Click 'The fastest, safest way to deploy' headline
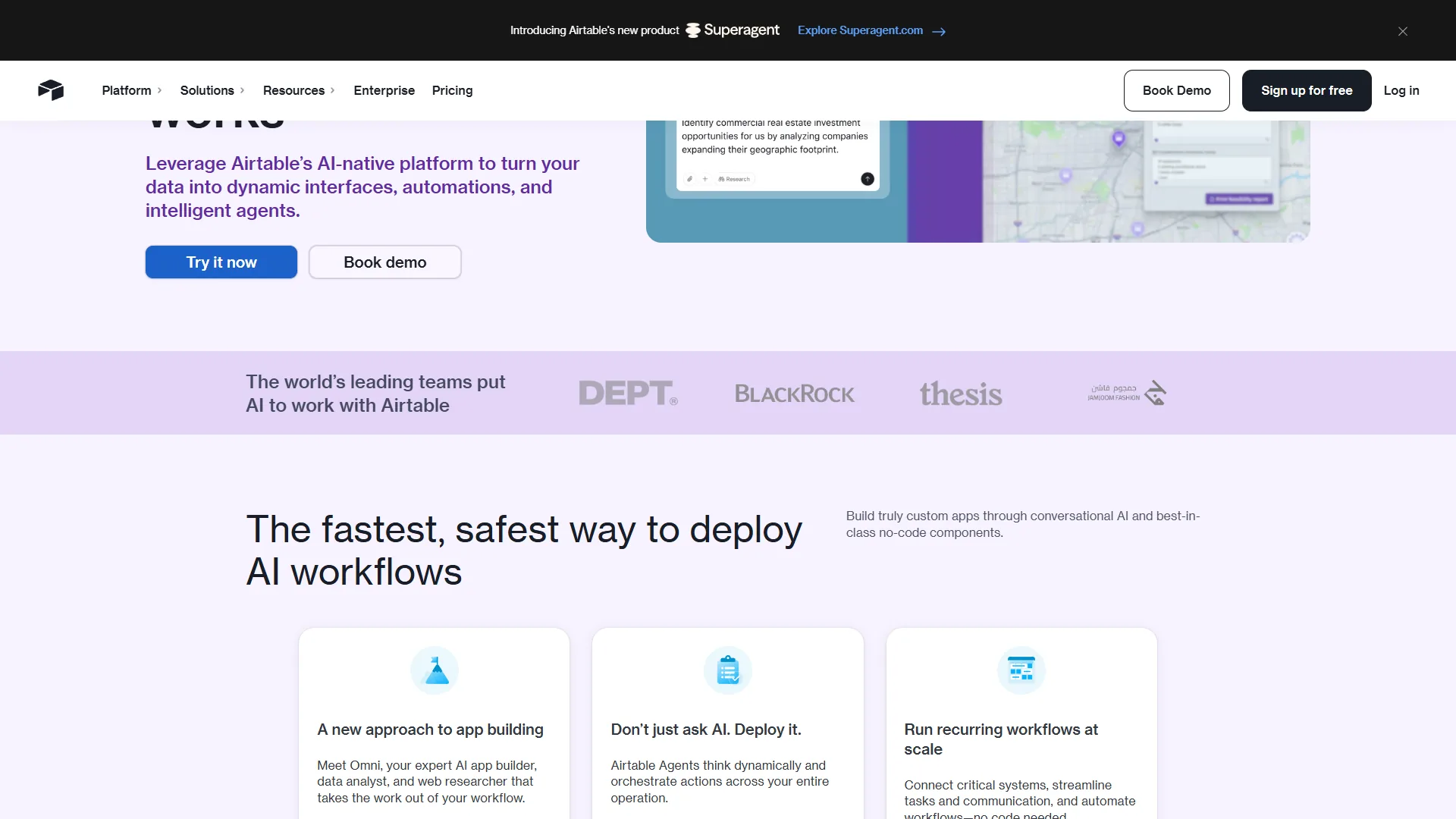 coord(524,551)
